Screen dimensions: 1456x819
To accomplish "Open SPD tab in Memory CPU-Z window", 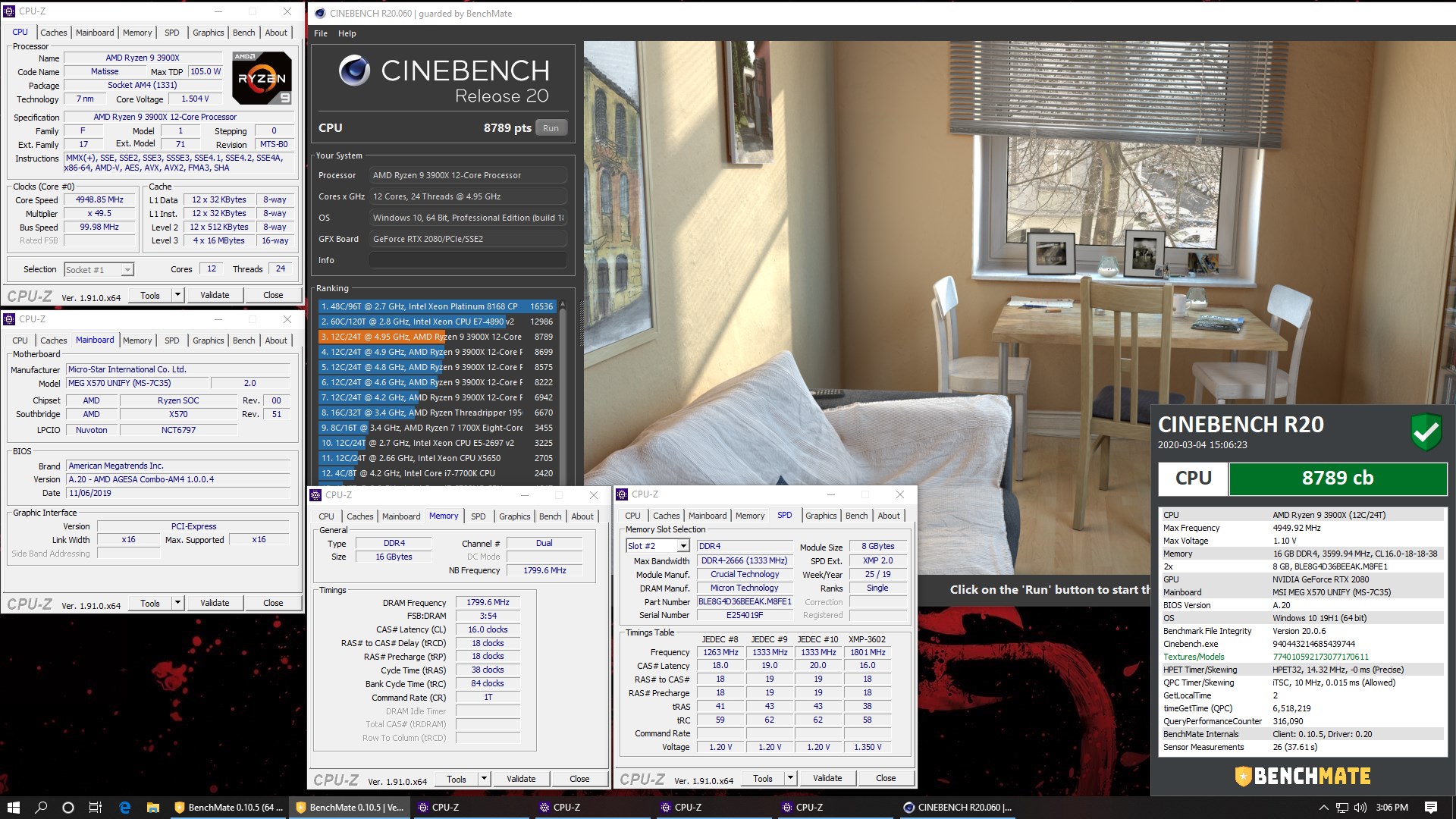I will pos(478,516).
